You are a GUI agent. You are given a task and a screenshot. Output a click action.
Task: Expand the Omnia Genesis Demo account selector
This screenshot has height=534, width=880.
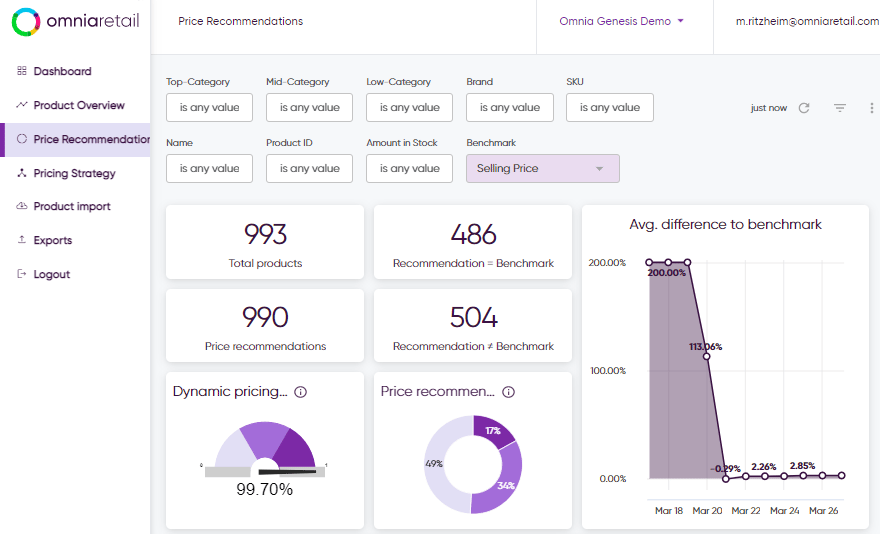coord(621,21)
